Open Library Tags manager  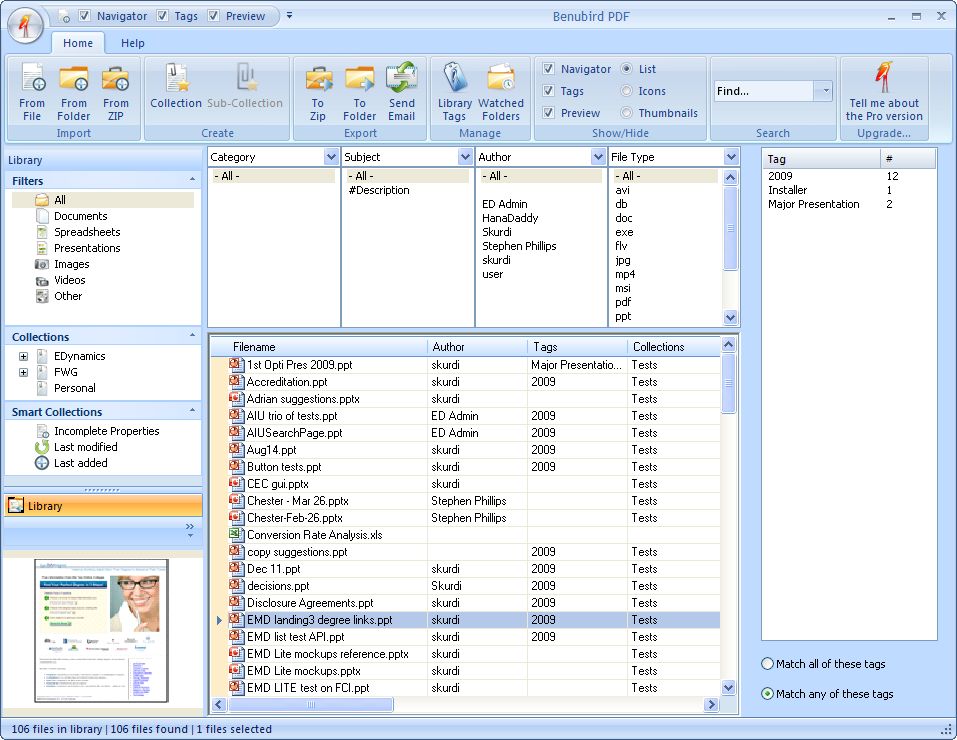point(455,92)
